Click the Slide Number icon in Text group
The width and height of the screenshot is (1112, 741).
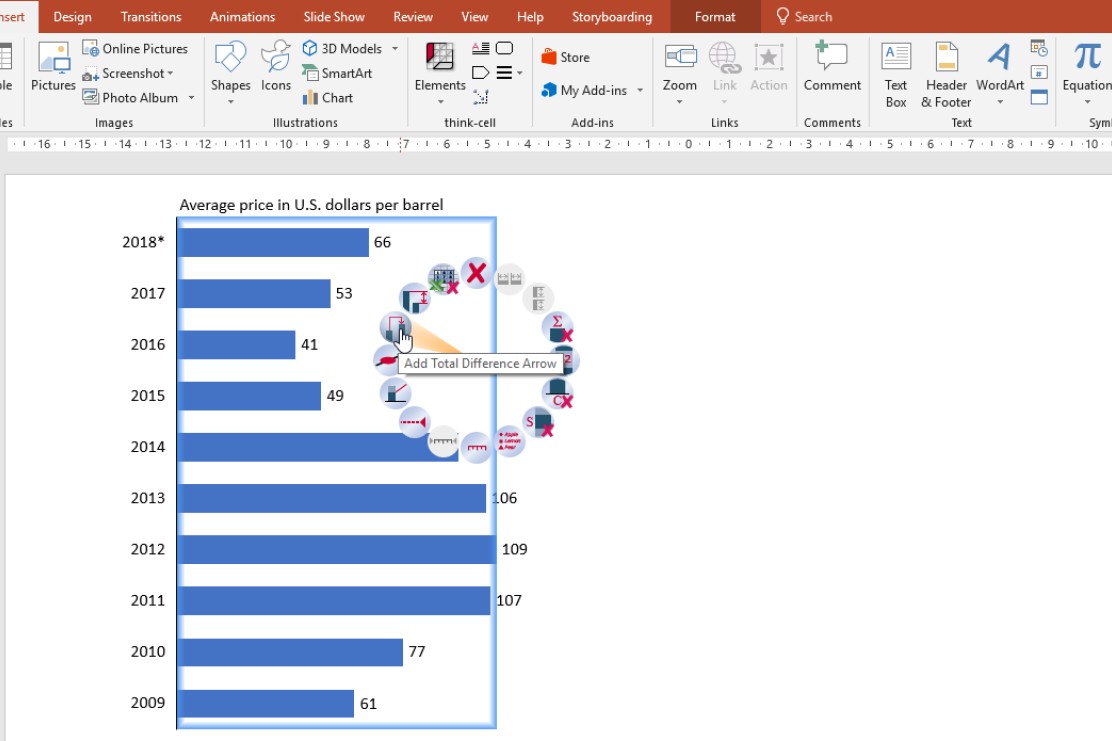1039,72
